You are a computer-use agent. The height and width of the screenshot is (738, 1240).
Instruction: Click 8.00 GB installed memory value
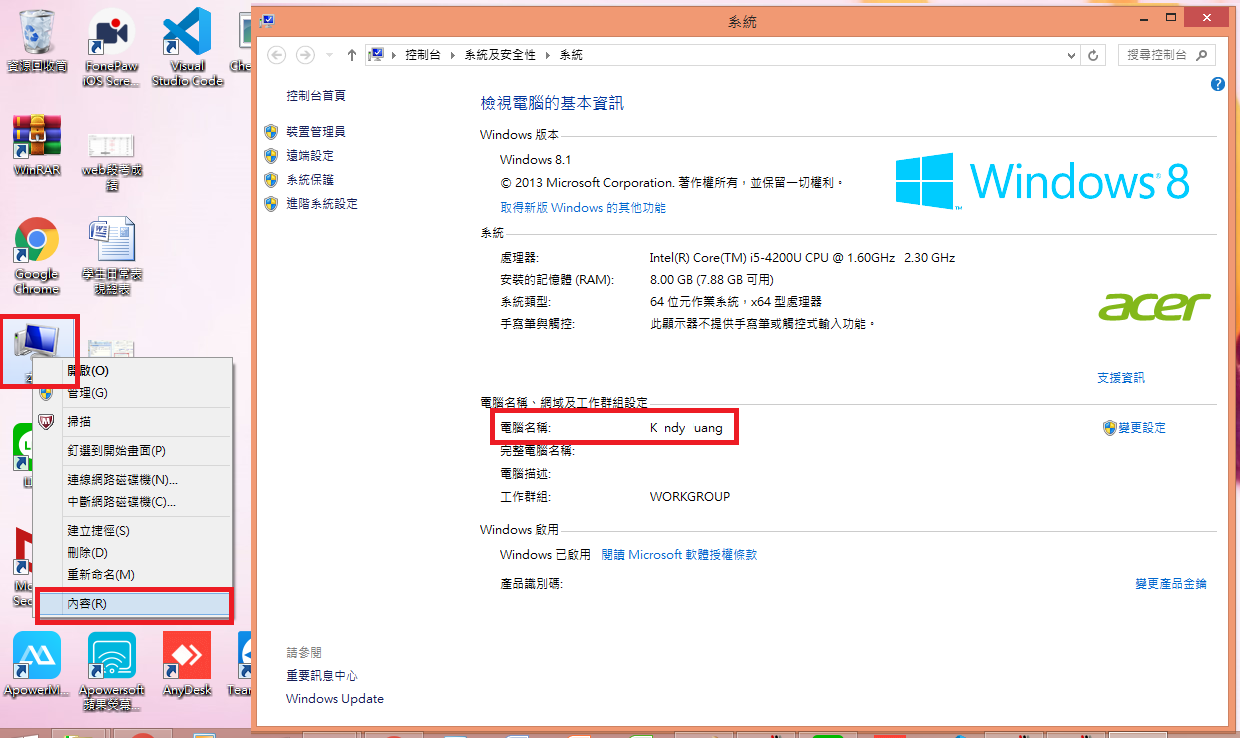coord(712,280)
